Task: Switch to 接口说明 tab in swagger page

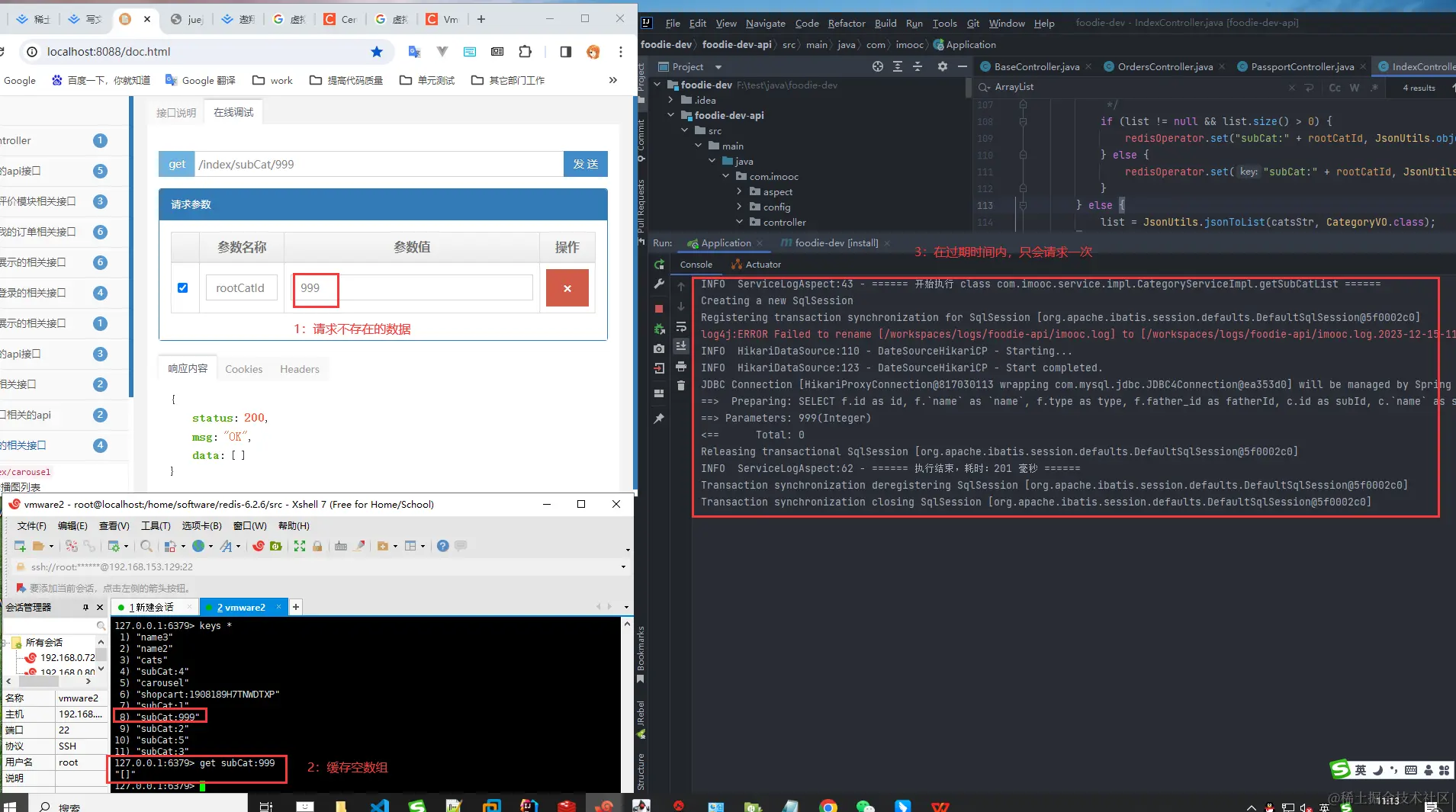Action: (x=176, y=113)
